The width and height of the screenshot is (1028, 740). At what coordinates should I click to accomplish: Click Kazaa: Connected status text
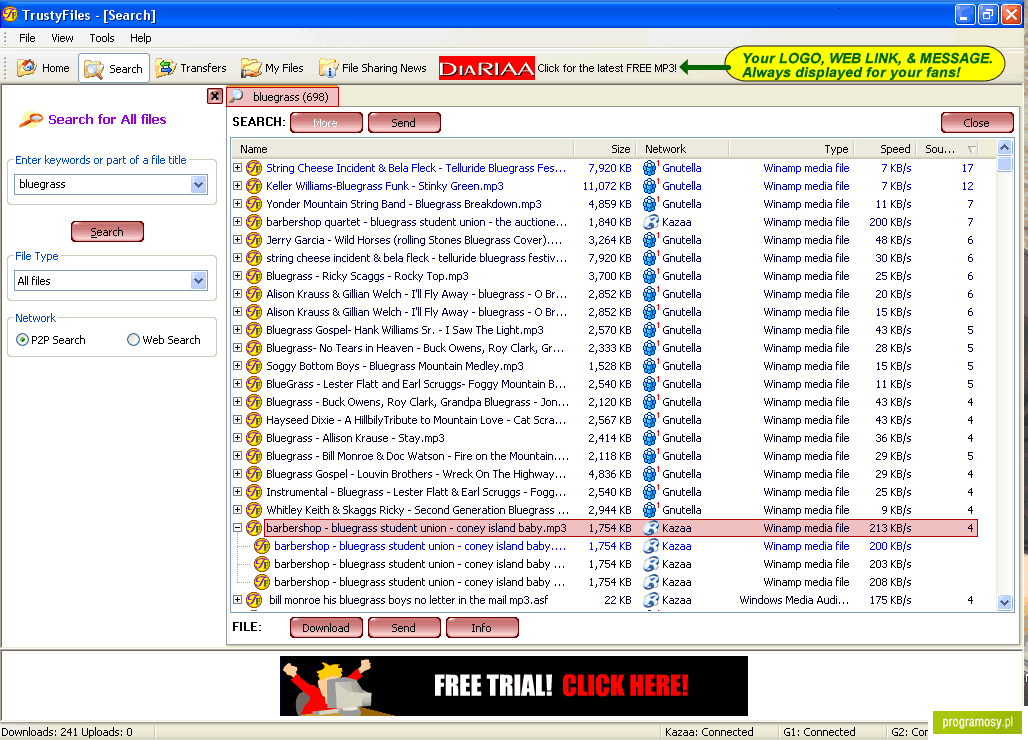coord(709,731)
